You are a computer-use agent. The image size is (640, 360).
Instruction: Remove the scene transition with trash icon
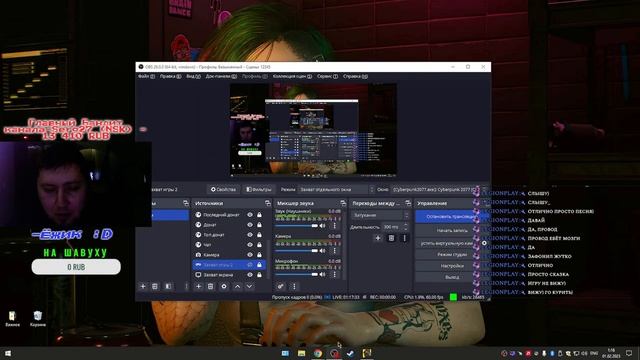tap(391, 238)
